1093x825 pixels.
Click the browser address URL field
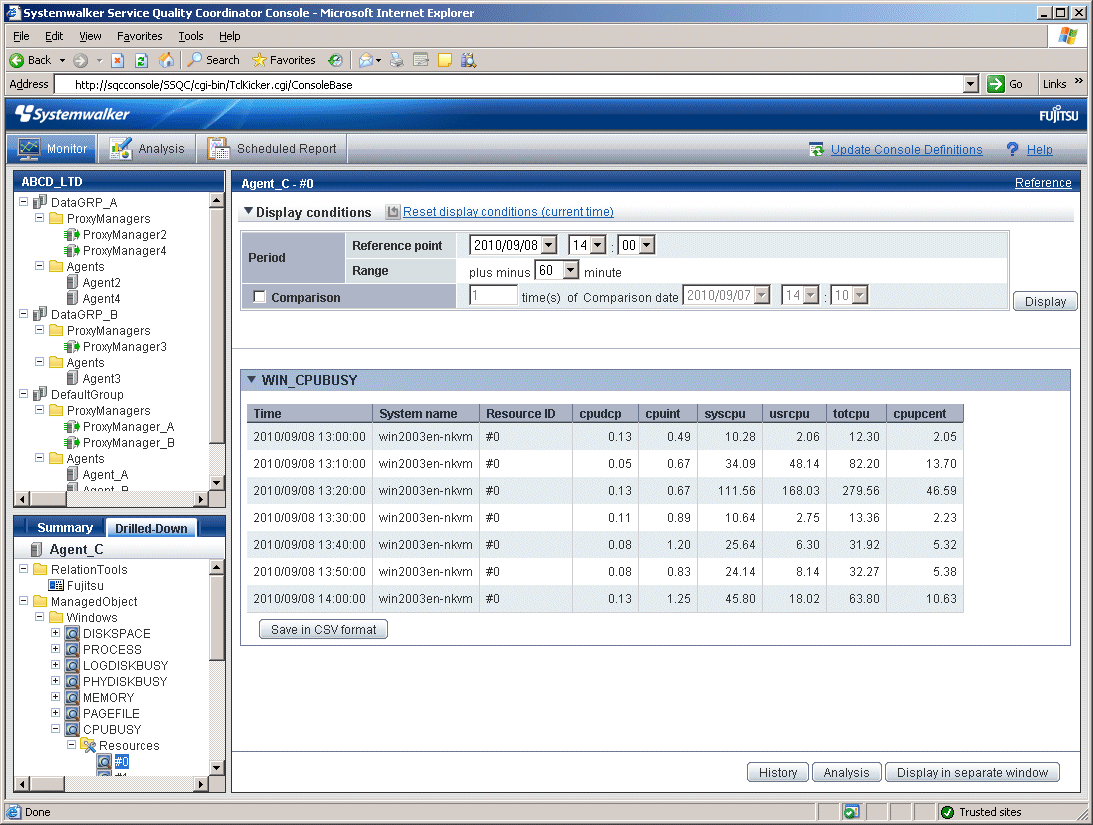[x=509, y=84]
